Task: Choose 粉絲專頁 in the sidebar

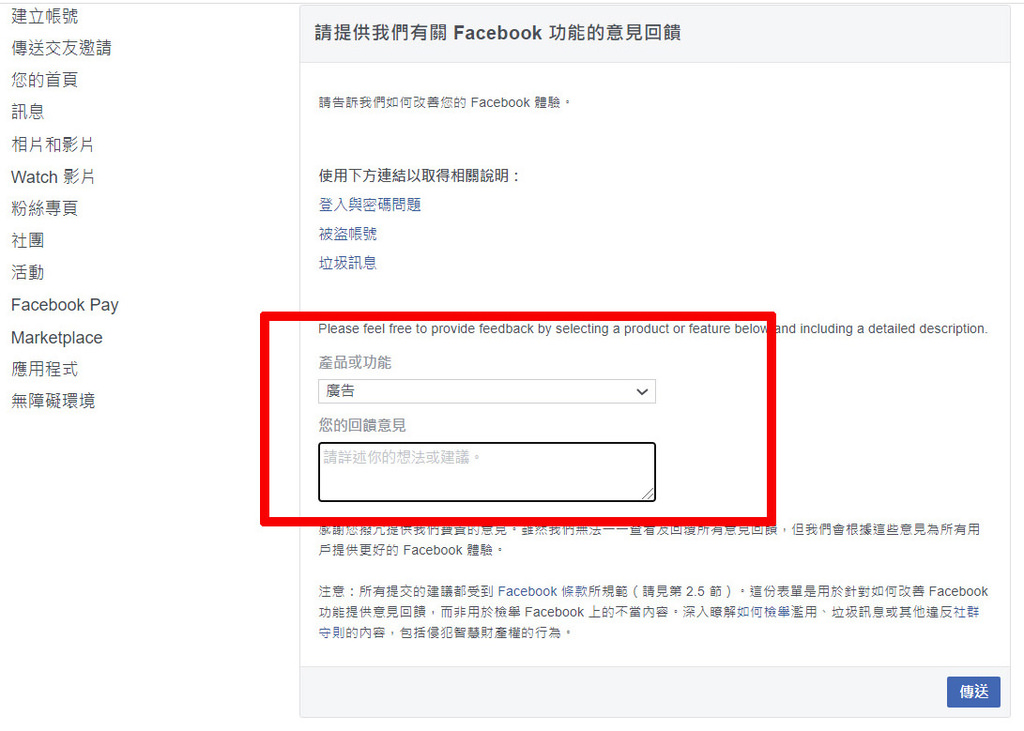Action: 44,208
